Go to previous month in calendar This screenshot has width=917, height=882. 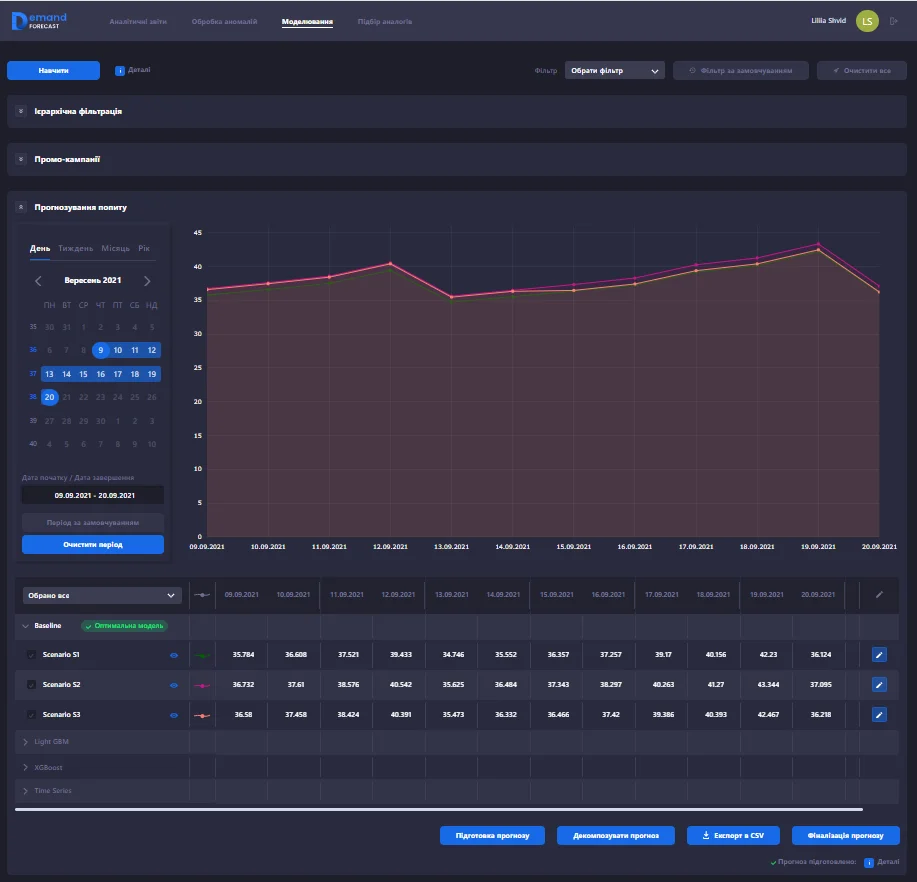click(39, 281)
